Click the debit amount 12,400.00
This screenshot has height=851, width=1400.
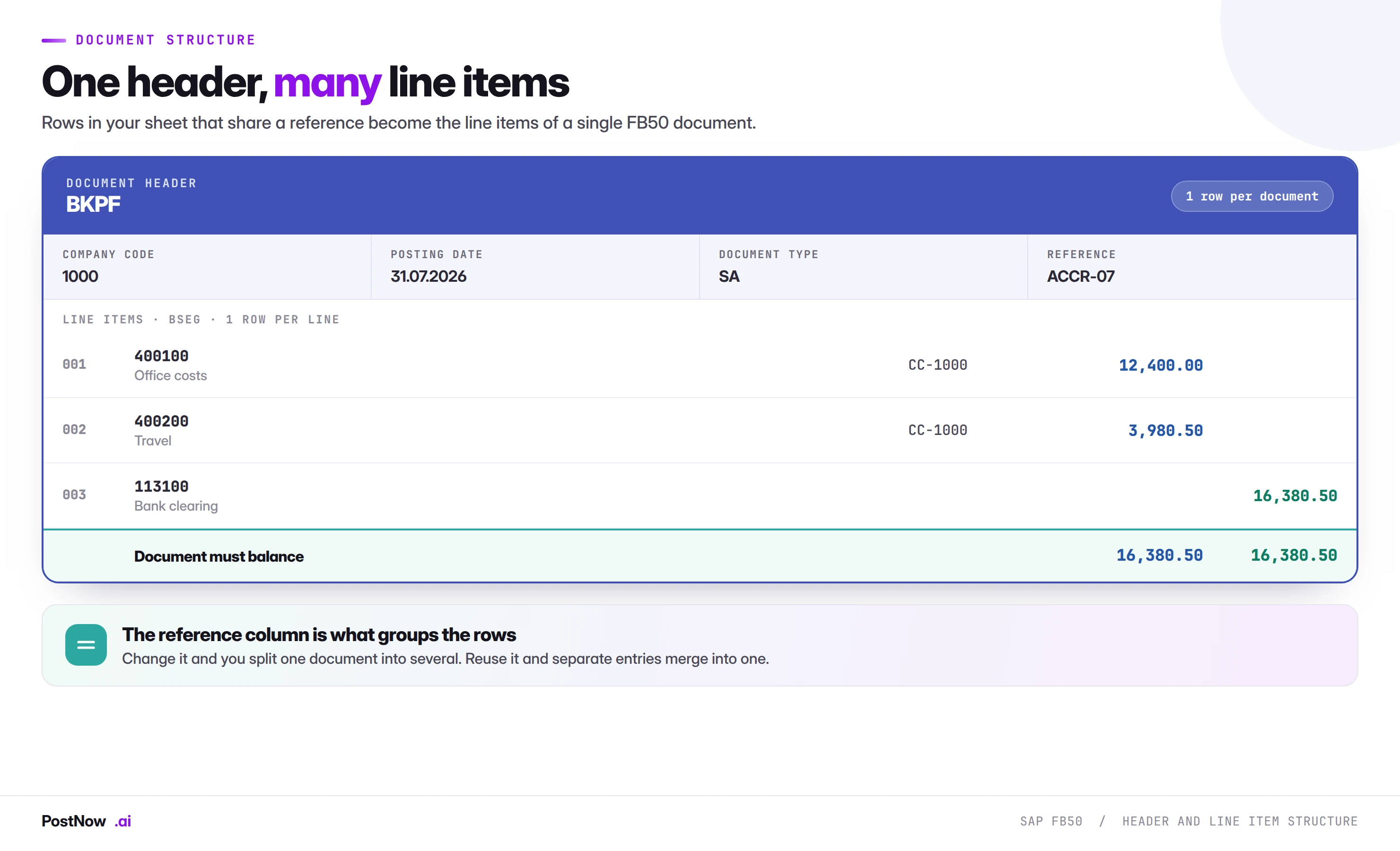click(1161, 365)
